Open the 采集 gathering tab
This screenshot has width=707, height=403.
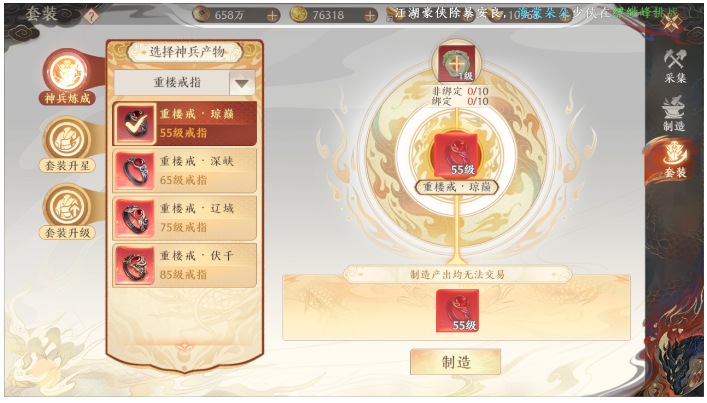pos(675,66)
